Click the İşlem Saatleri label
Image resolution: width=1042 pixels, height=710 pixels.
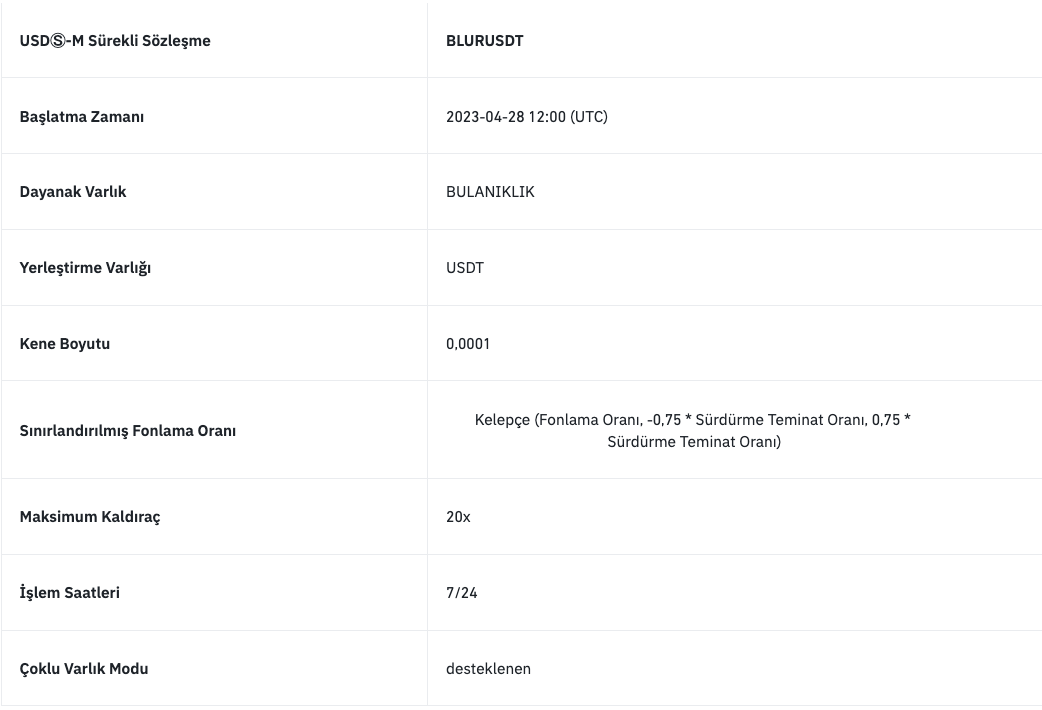[x=70, y=593]
